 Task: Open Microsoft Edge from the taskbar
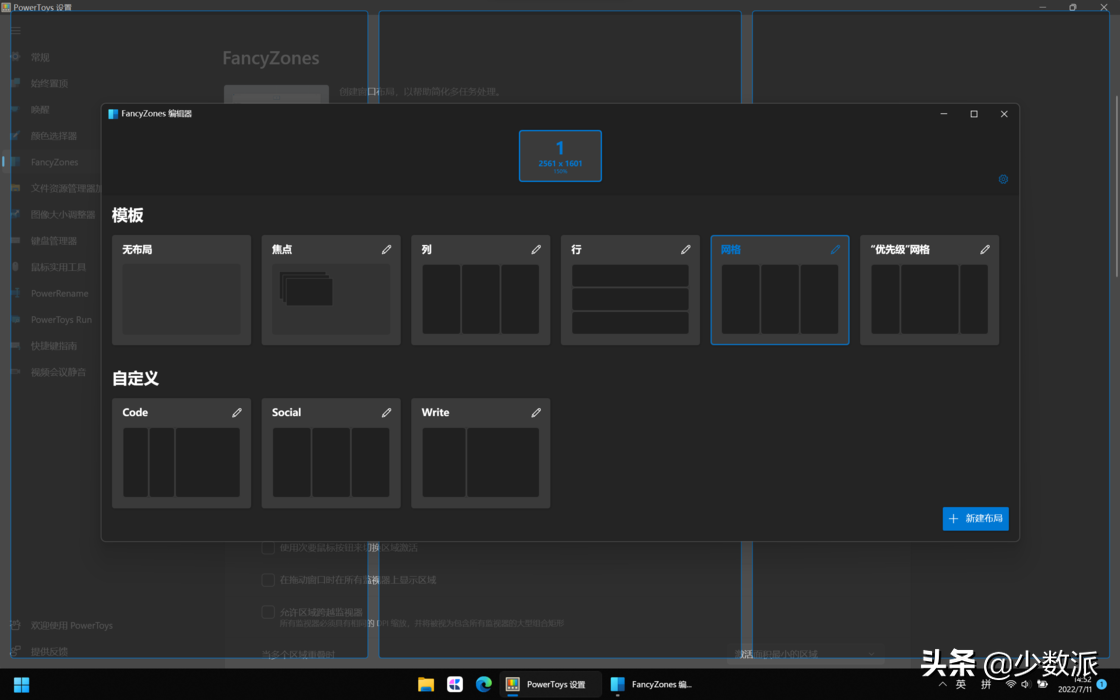[484, 685]
